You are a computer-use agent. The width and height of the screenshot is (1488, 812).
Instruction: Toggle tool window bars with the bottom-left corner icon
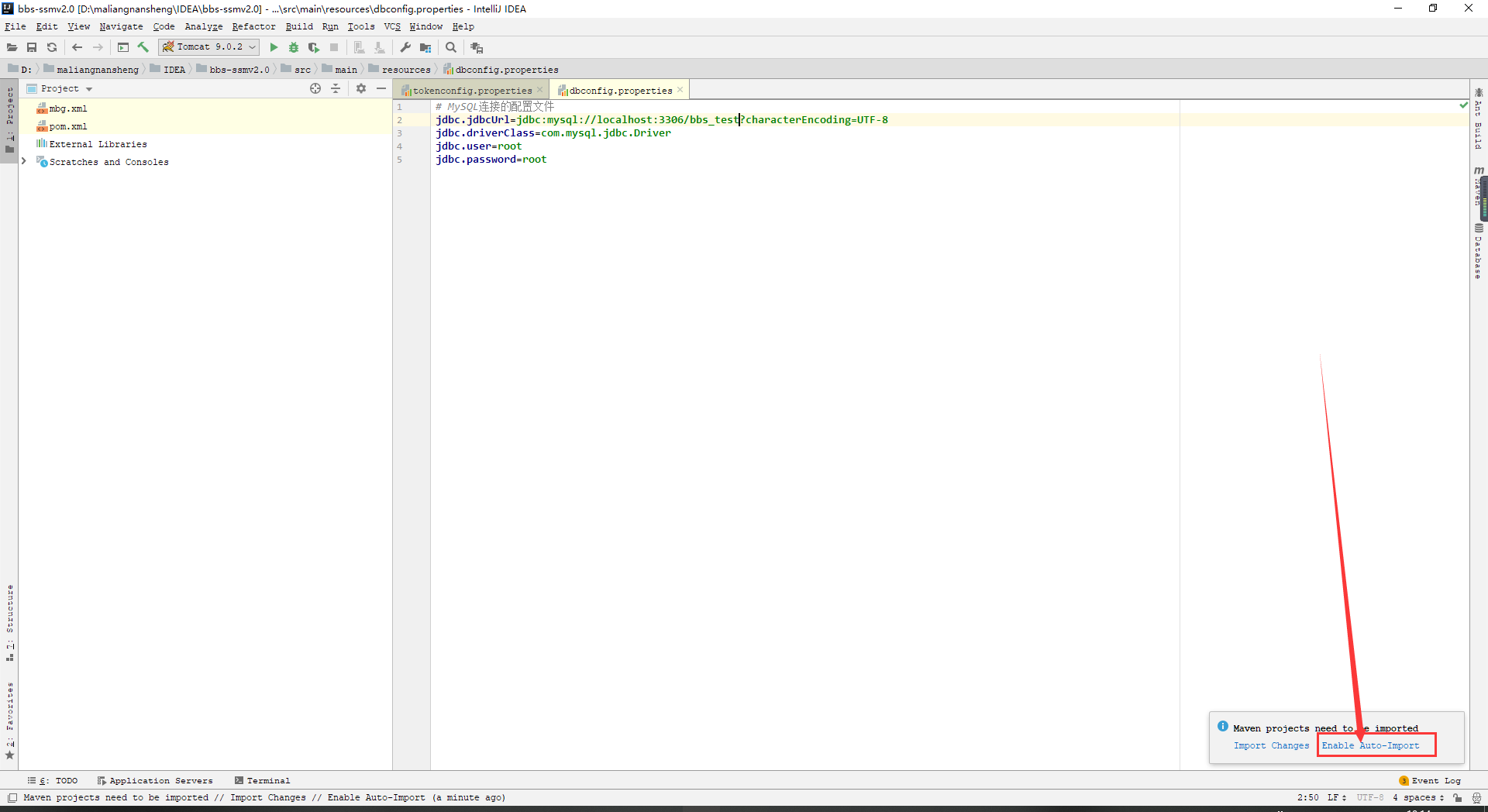pos(12,797)
